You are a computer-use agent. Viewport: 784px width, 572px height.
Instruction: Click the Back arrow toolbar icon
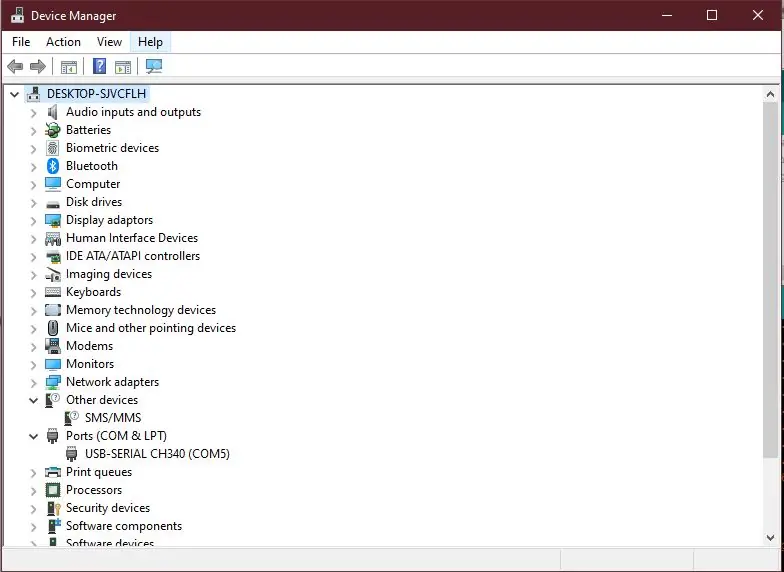15,66
